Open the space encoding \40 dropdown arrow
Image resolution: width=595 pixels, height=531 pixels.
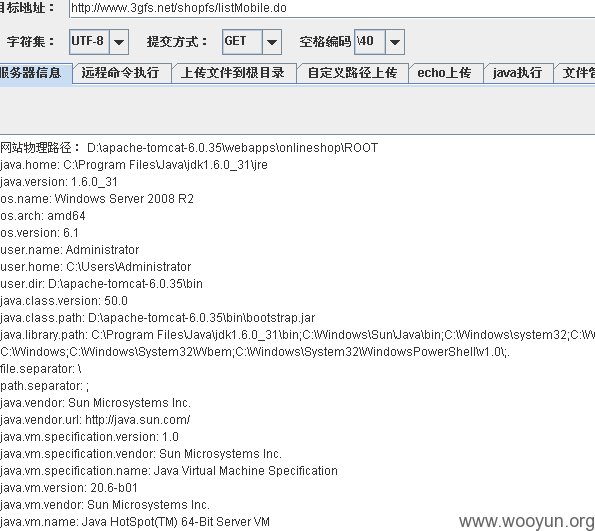395,42
